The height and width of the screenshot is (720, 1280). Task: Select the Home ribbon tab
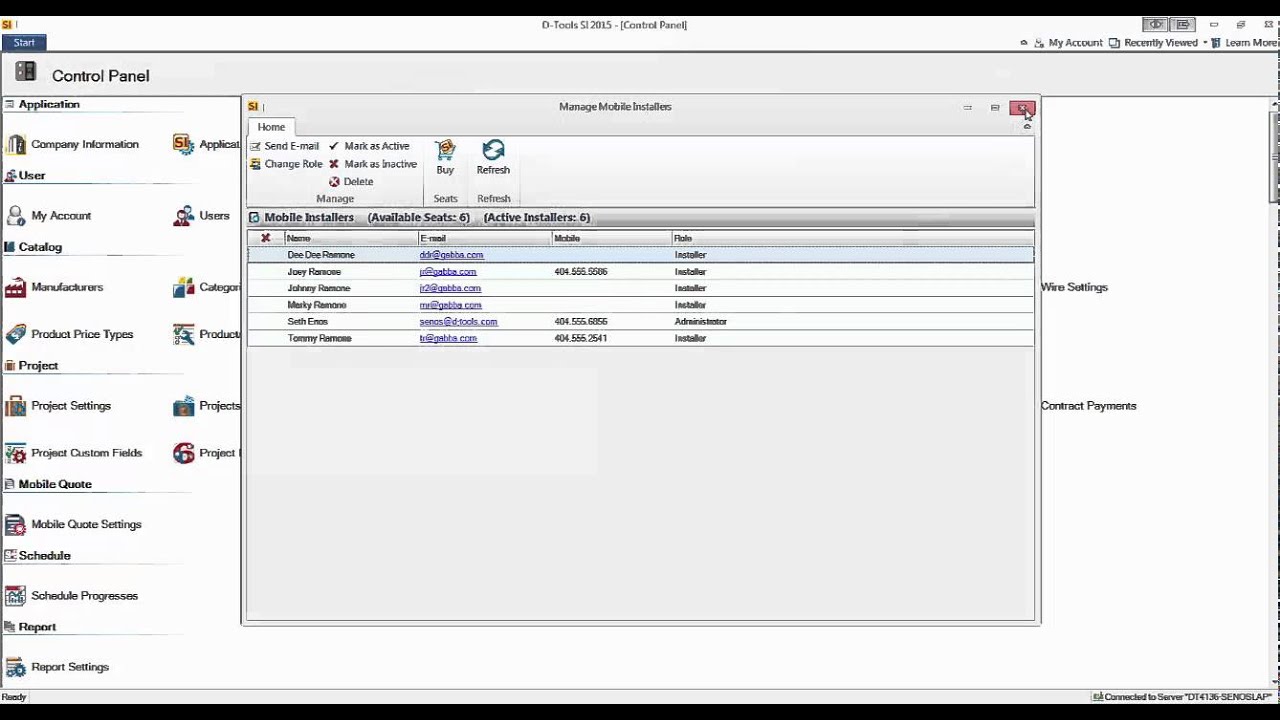coord(271,127)
